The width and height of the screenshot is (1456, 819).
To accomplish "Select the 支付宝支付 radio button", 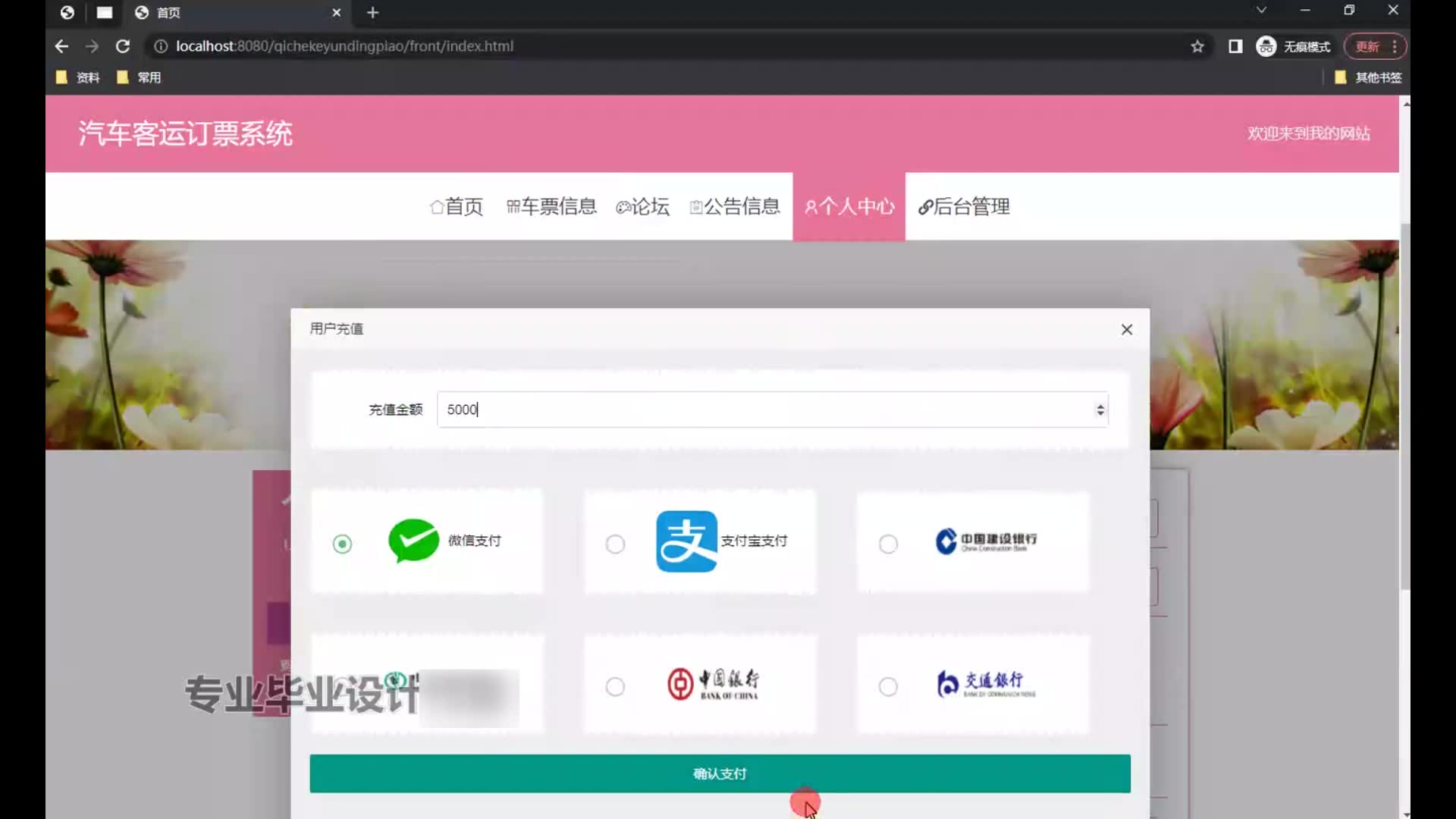I will click(x=615, y=544).
